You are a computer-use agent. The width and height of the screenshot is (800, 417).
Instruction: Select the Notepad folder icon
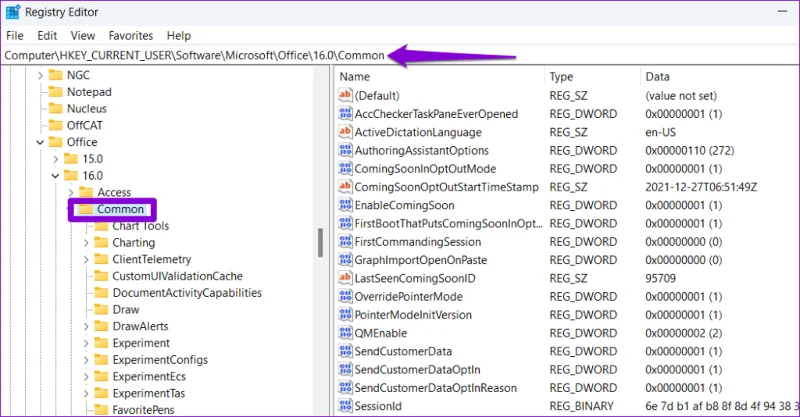tap(55, 92)
